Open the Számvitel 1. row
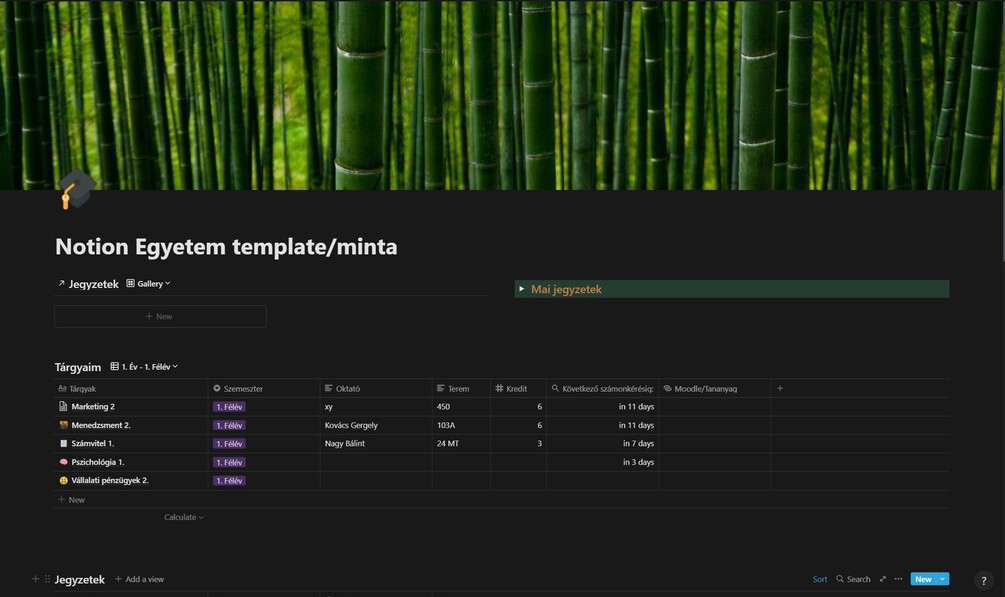This screenshot has width=1005, height=597. coord(92,443)
